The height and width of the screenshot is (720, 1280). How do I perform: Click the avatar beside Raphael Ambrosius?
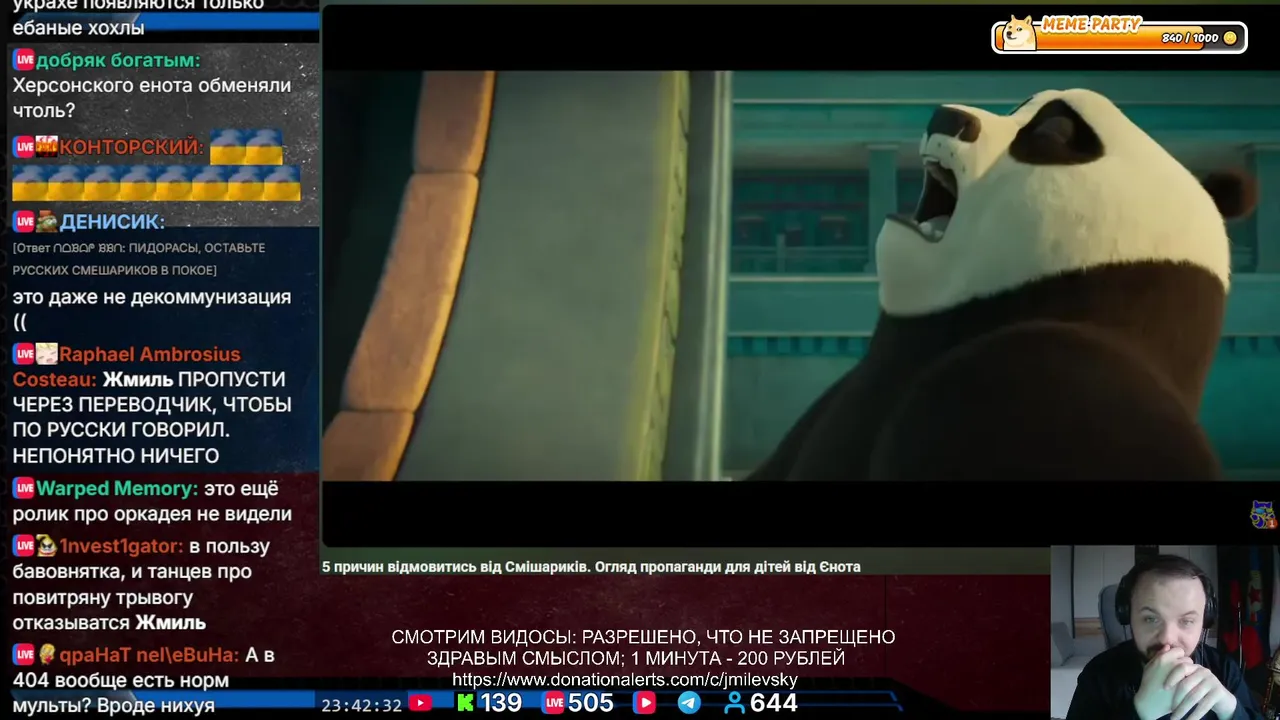point(47,354)
